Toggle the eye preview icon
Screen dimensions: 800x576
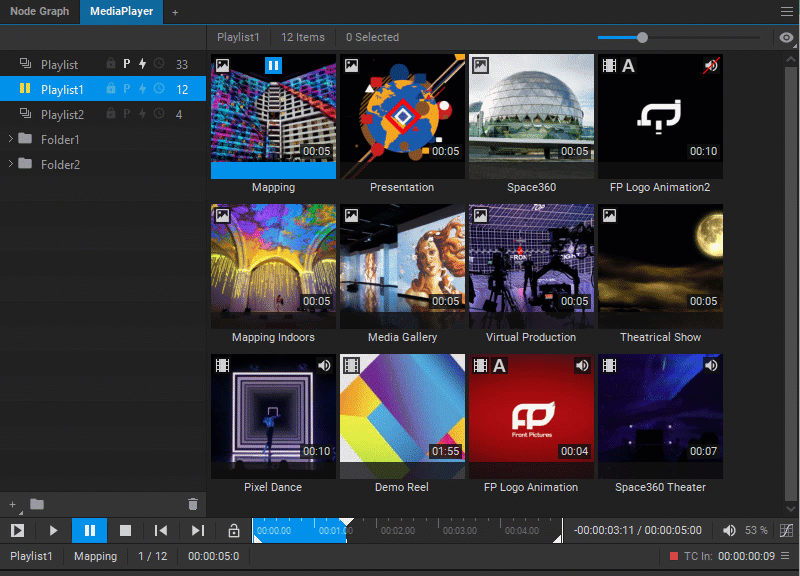(x=786, y=37)
